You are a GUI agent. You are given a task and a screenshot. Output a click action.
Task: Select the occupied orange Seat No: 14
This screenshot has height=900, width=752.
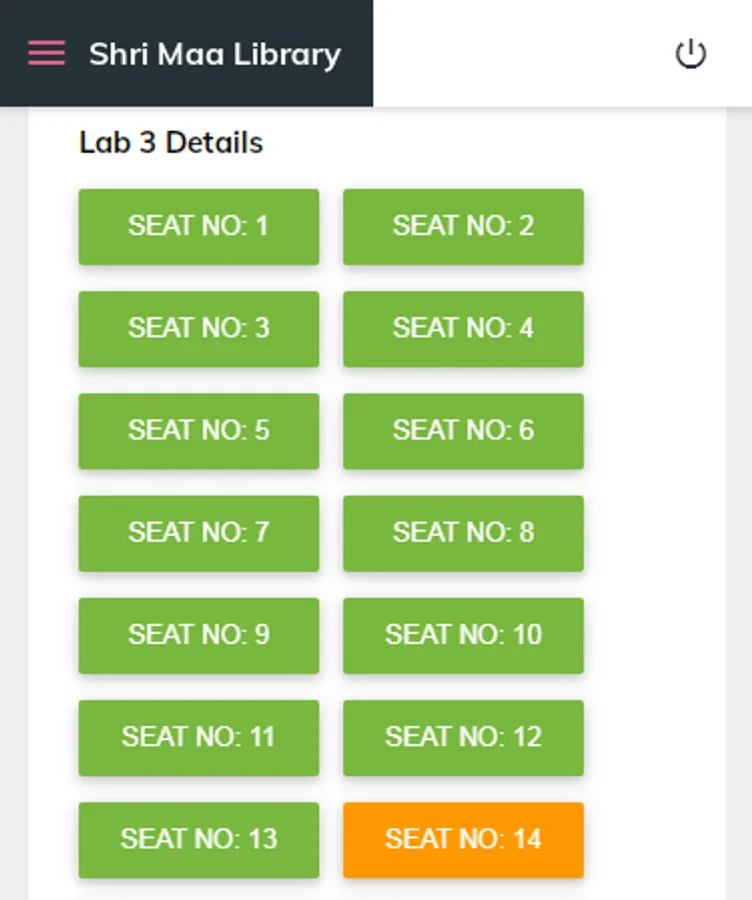(x=463, y=840)
